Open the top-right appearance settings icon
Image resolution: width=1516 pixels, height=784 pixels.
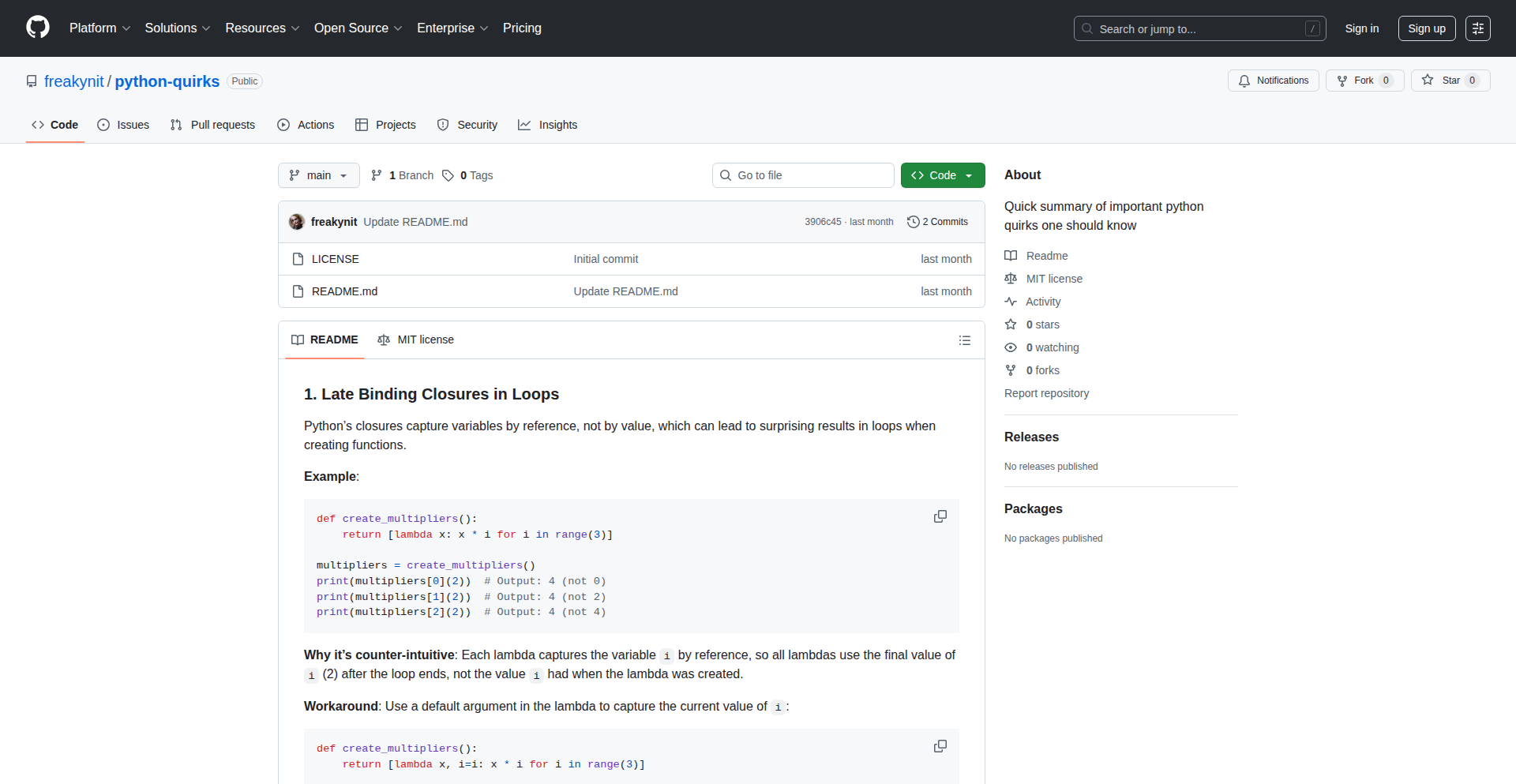pyautogui.click(x=1477, y=28)
